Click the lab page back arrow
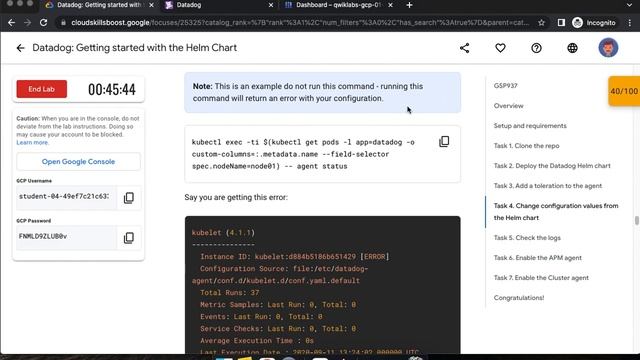640x360 pixels. (20, 48)
